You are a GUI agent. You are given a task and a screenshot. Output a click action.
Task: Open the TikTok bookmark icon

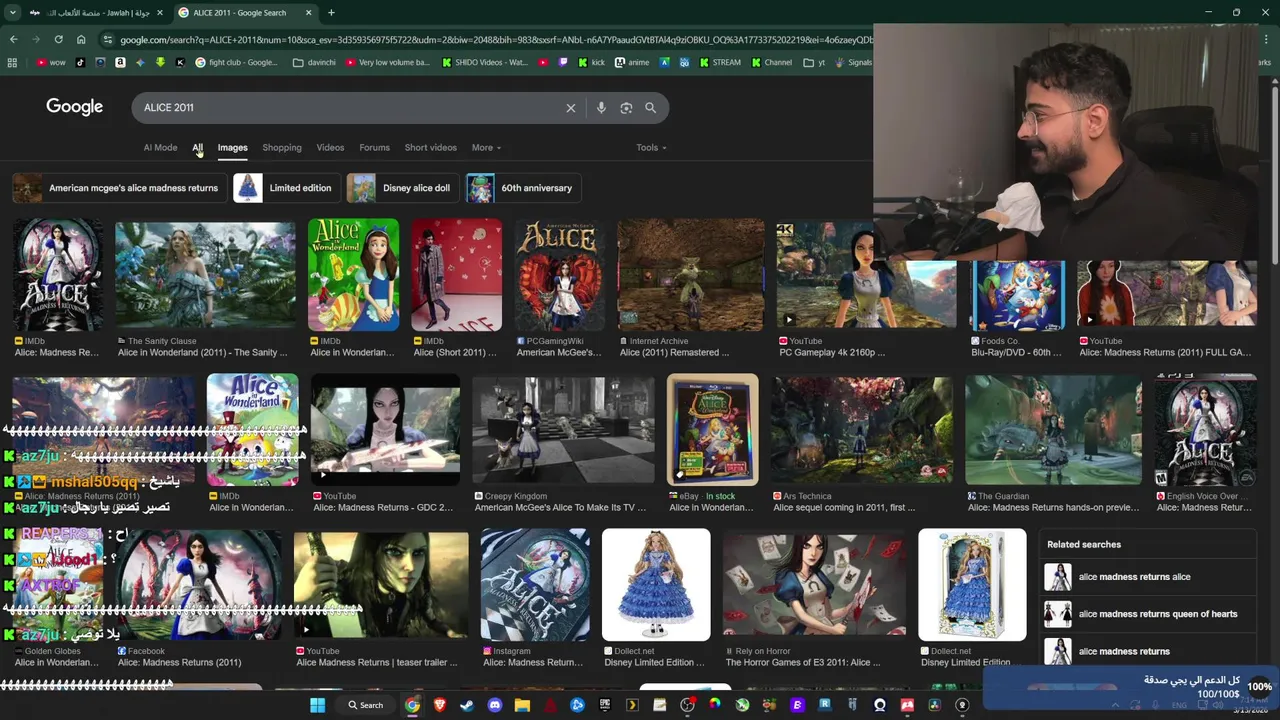[x=81, y=62]
